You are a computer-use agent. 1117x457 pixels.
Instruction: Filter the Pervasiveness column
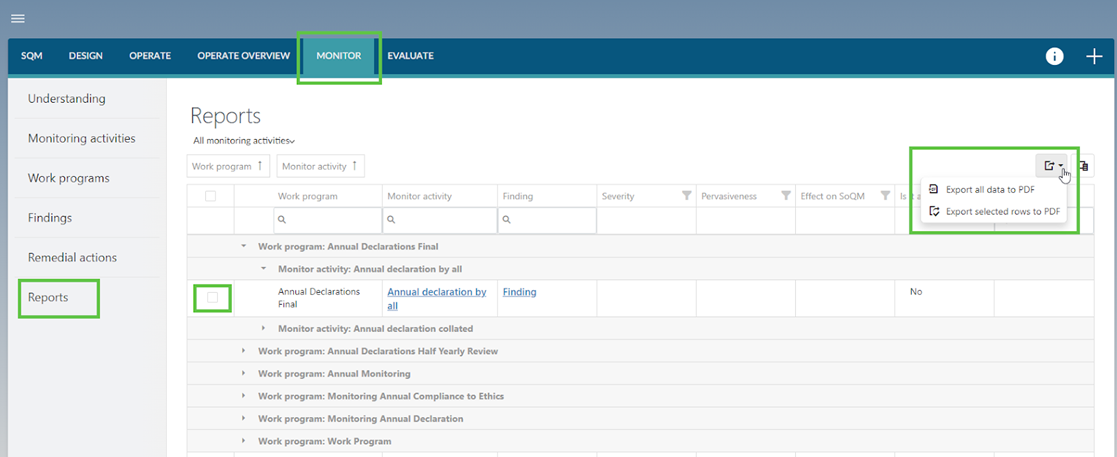coord(786,195)
